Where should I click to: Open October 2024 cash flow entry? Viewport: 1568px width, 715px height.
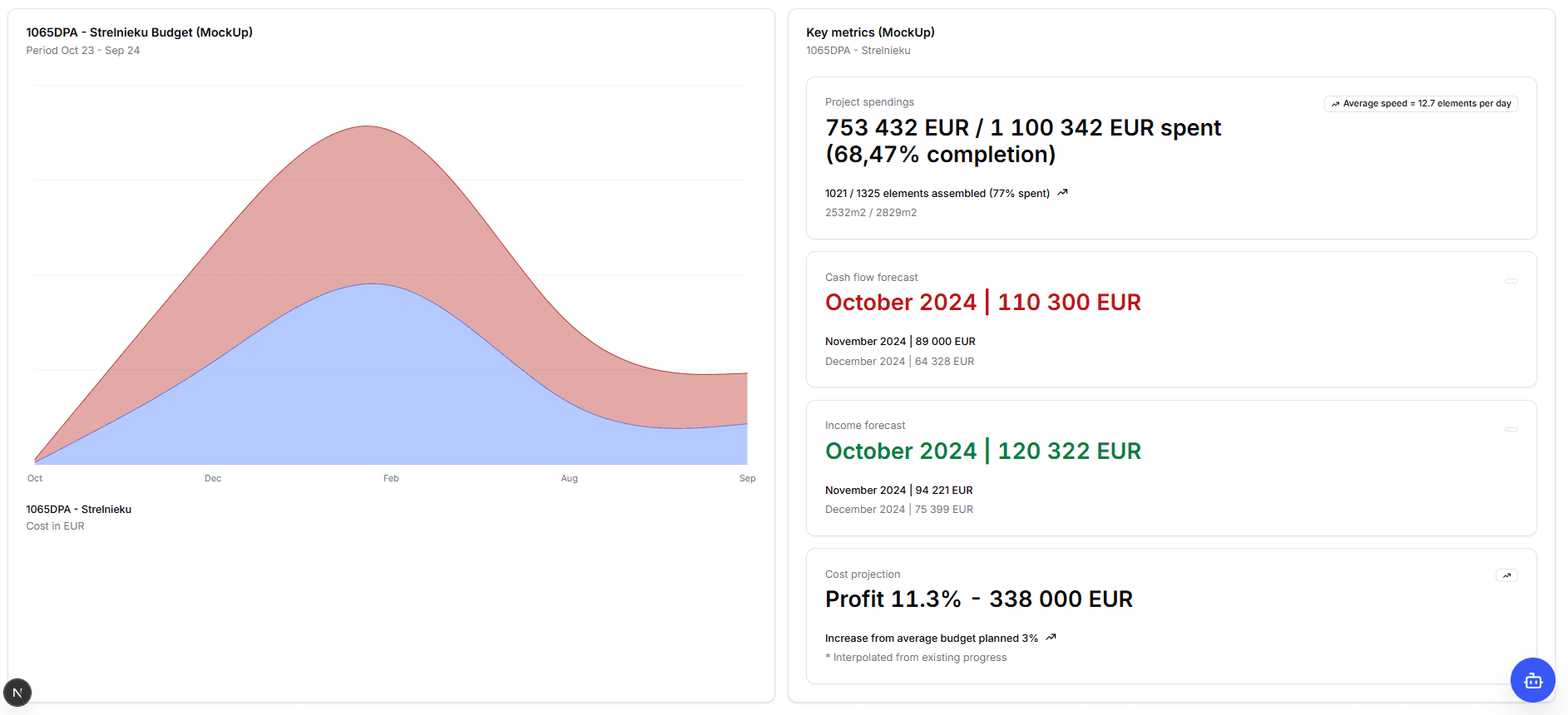tap(982, 302)
